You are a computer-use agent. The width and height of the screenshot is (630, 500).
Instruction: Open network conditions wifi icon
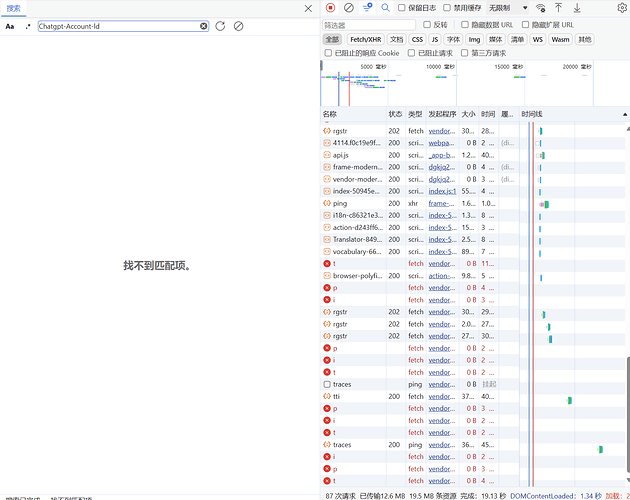pos(541,8)
